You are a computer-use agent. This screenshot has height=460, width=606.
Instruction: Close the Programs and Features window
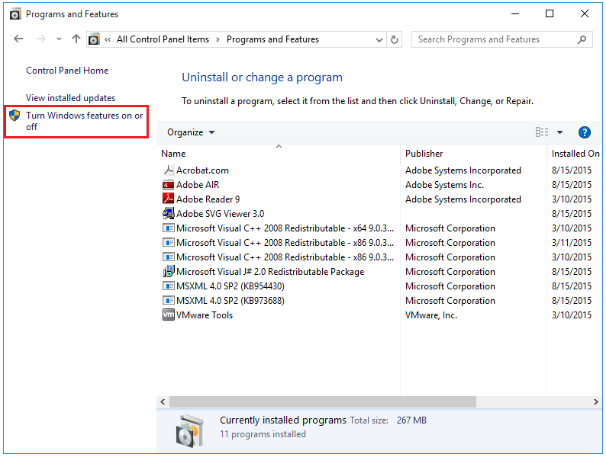(584, 14)
